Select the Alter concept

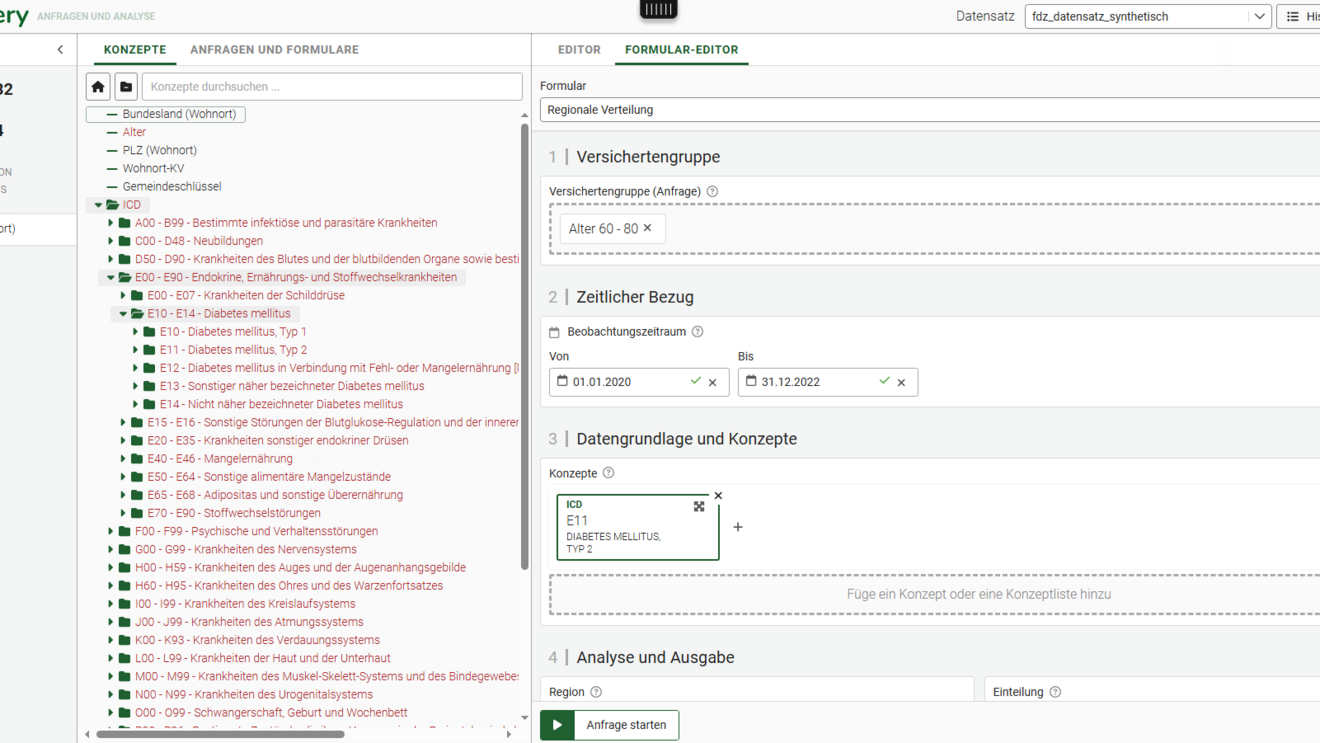click(x=134, y=132)
